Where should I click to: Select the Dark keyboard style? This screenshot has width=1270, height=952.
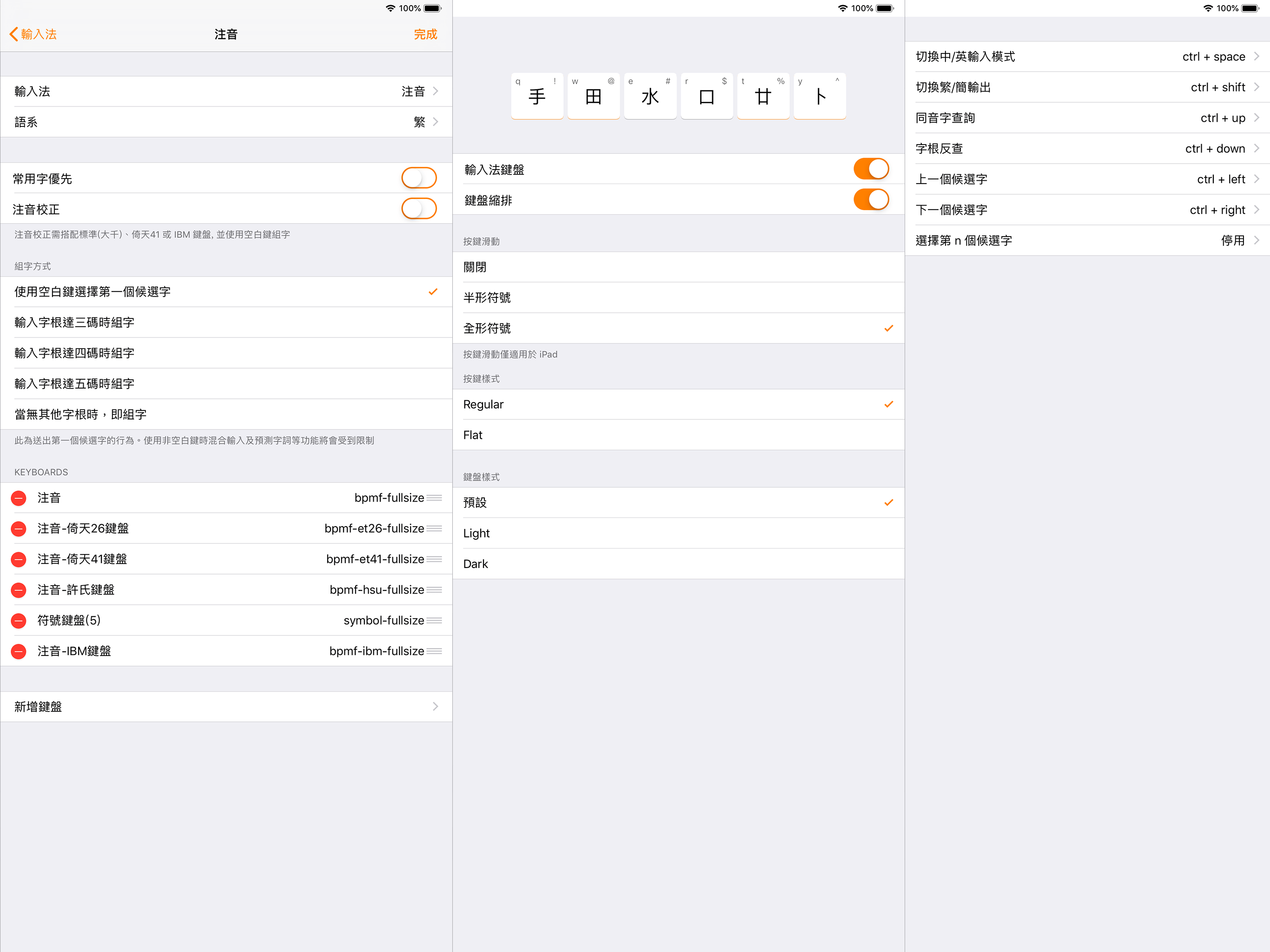click(679, 564)
